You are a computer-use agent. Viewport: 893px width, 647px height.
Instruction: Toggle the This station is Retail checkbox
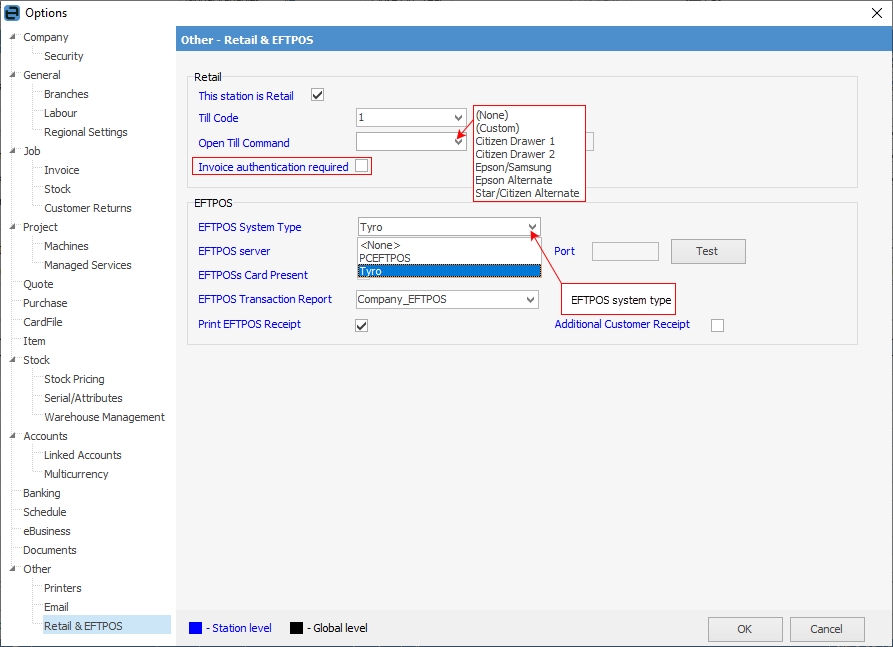(318, 96)
